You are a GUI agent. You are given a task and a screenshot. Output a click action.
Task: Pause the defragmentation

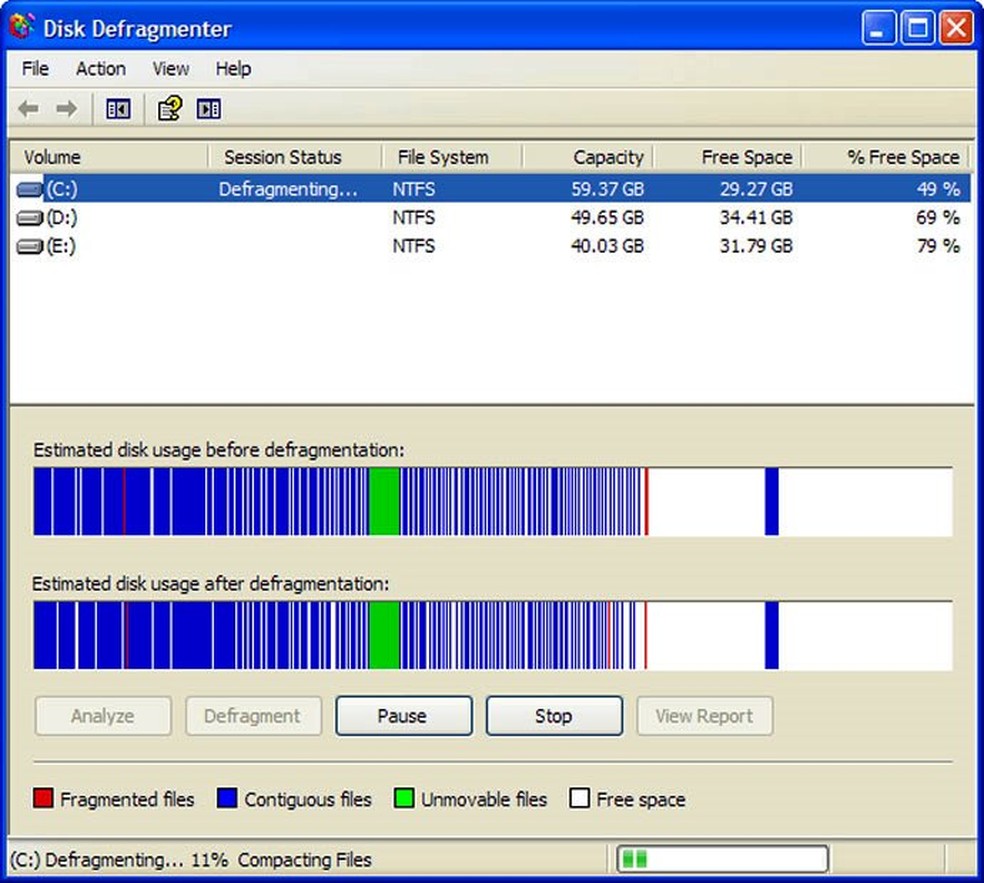(x=402, y=716)
